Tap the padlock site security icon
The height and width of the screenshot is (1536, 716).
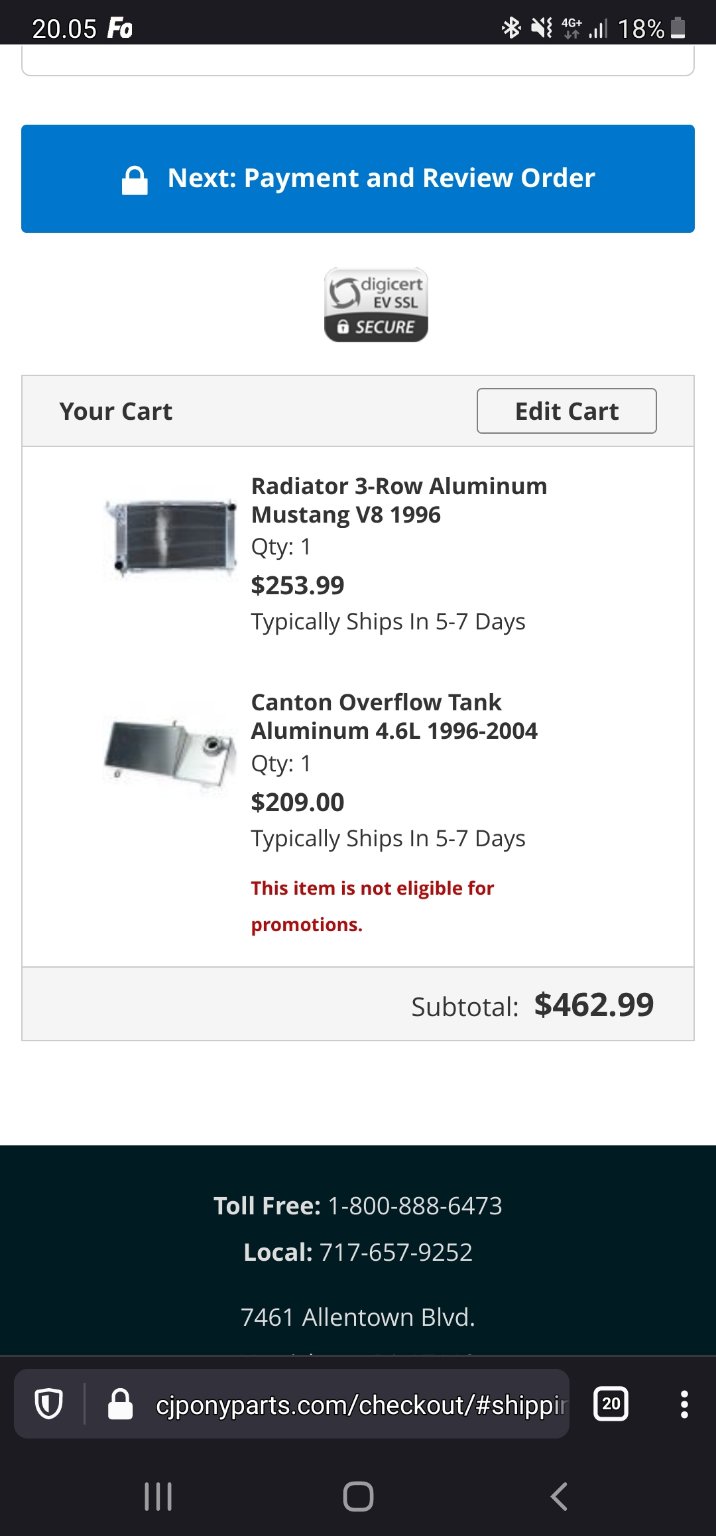(x=120, y=1405)
